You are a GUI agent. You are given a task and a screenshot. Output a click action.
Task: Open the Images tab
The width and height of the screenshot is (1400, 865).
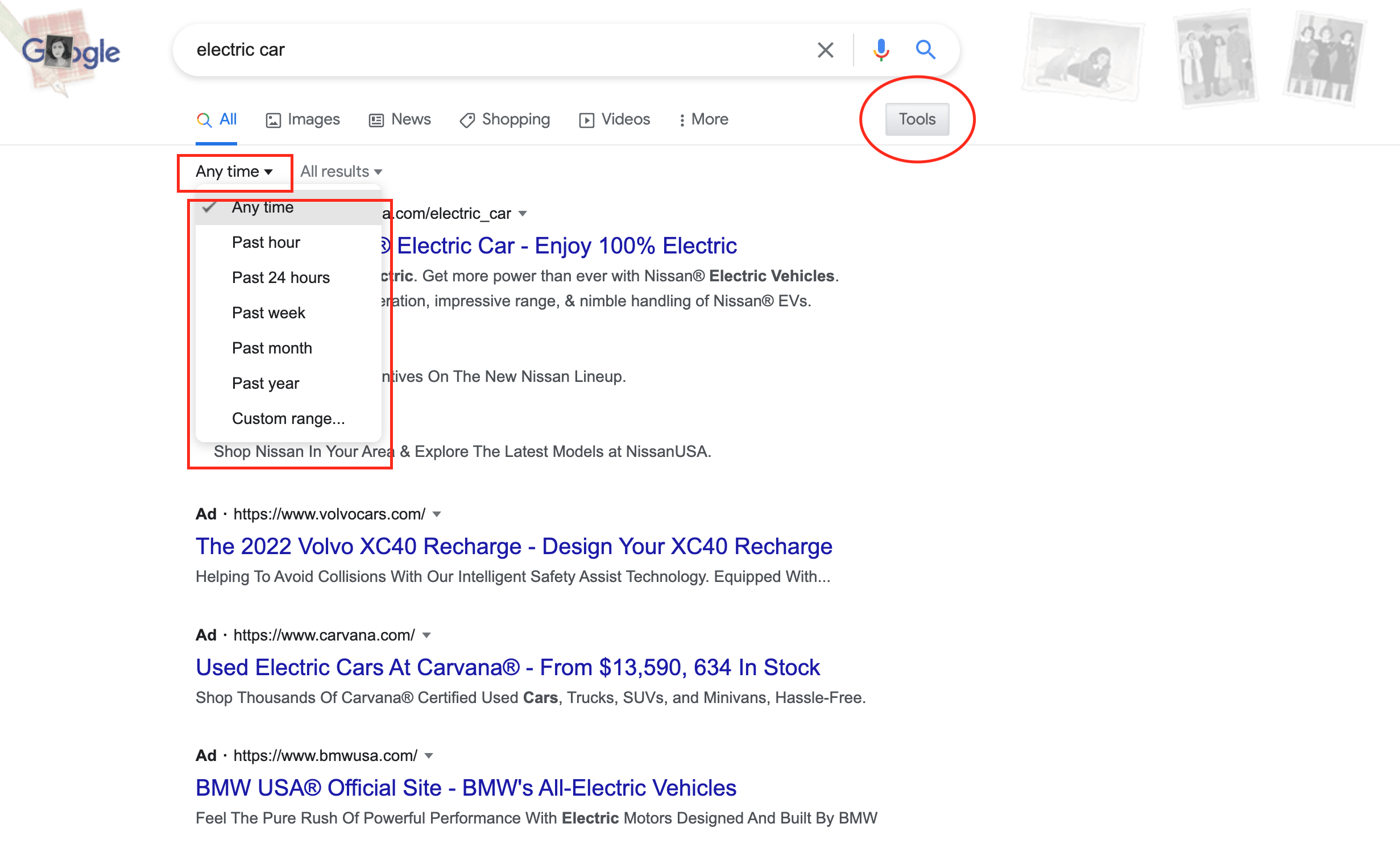pyautogui.click(x=303, y=119)
